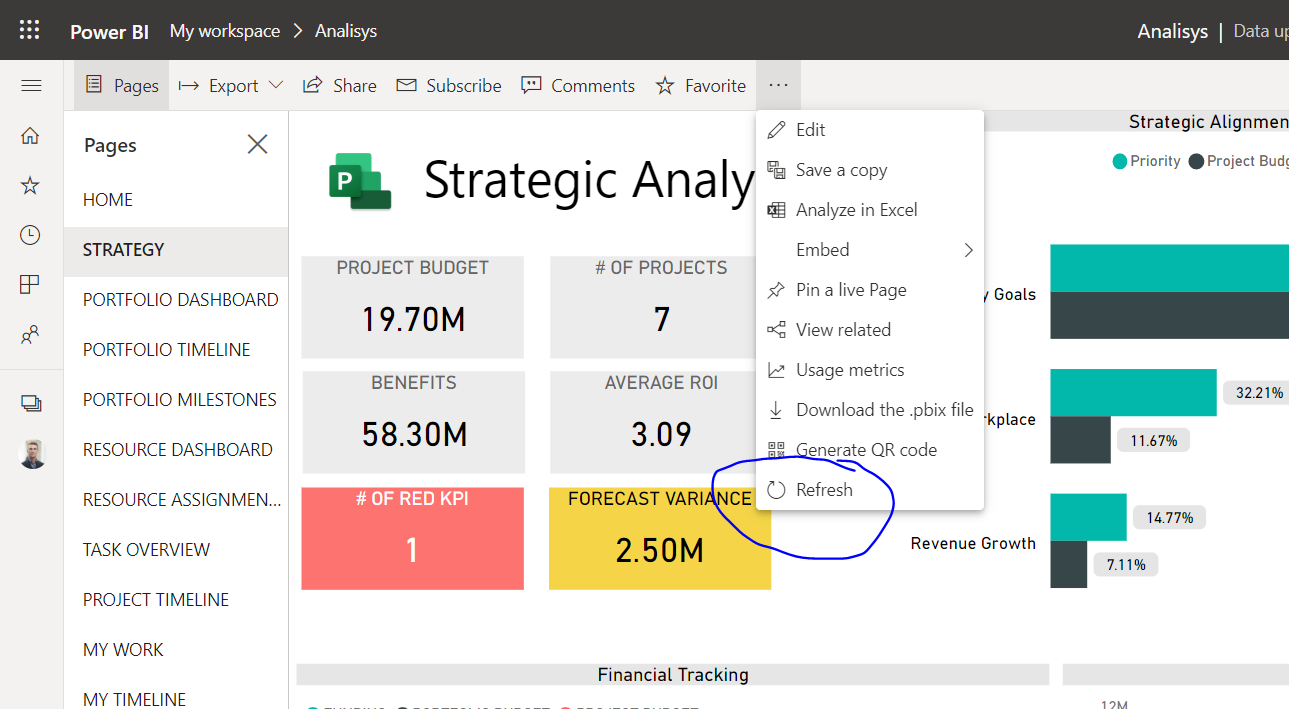1289x709 pixels.
Task: Click Analisys breadcrumb link
Action: tap(346, 31)
